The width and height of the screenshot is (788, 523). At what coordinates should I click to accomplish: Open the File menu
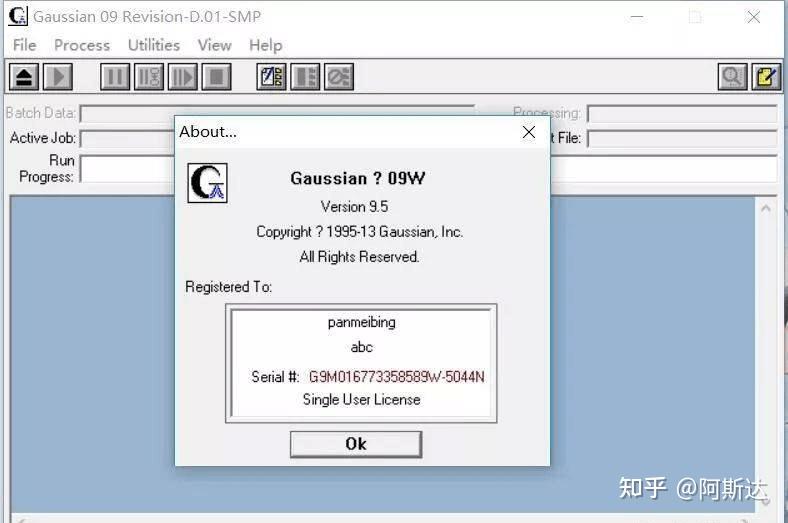tap(24, 45)
